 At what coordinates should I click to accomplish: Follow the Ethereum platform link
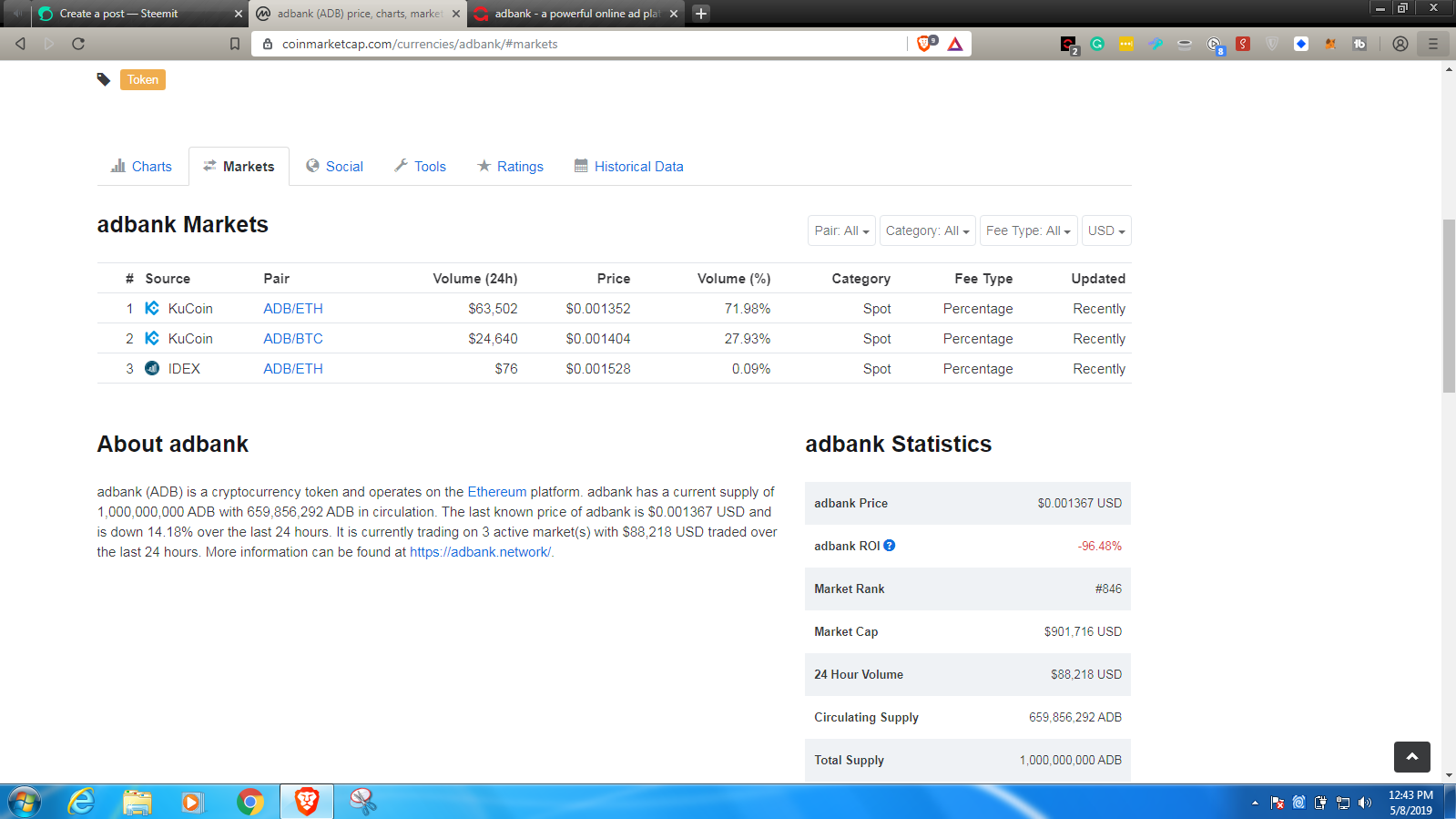(x=497, y=492)
